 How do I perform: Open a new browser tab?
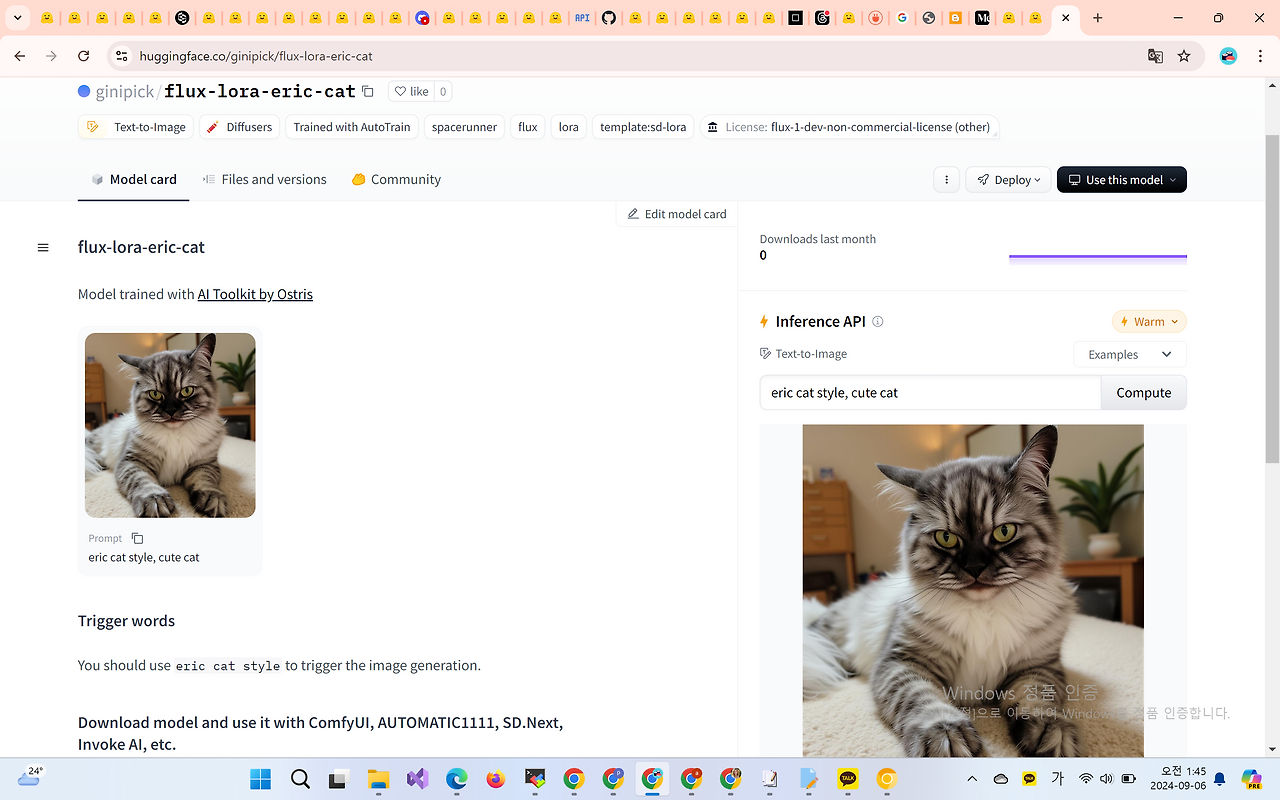[x=1098, y=18]
